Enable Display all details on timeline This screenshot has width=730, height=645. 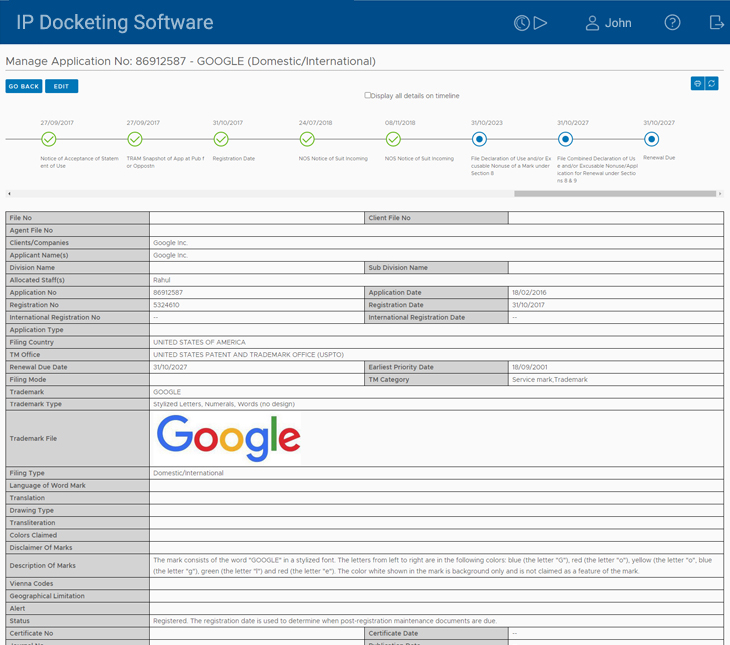point(368,96)
